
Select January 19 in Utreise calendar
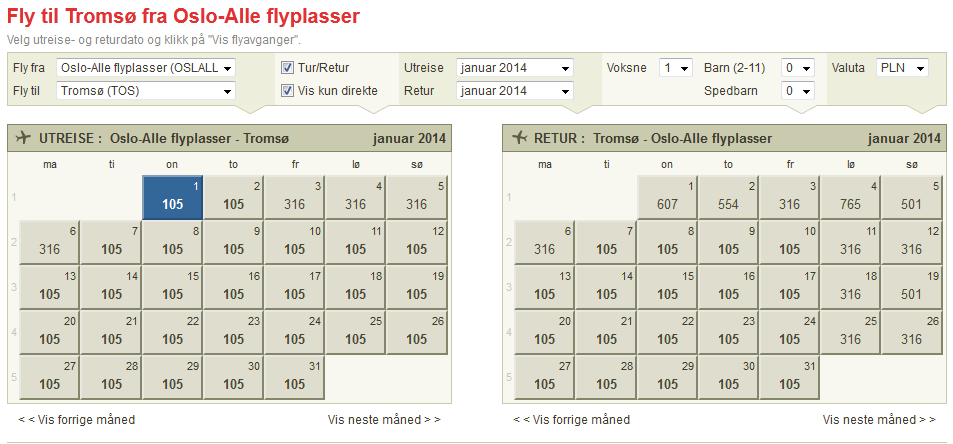tap(417, 287)
